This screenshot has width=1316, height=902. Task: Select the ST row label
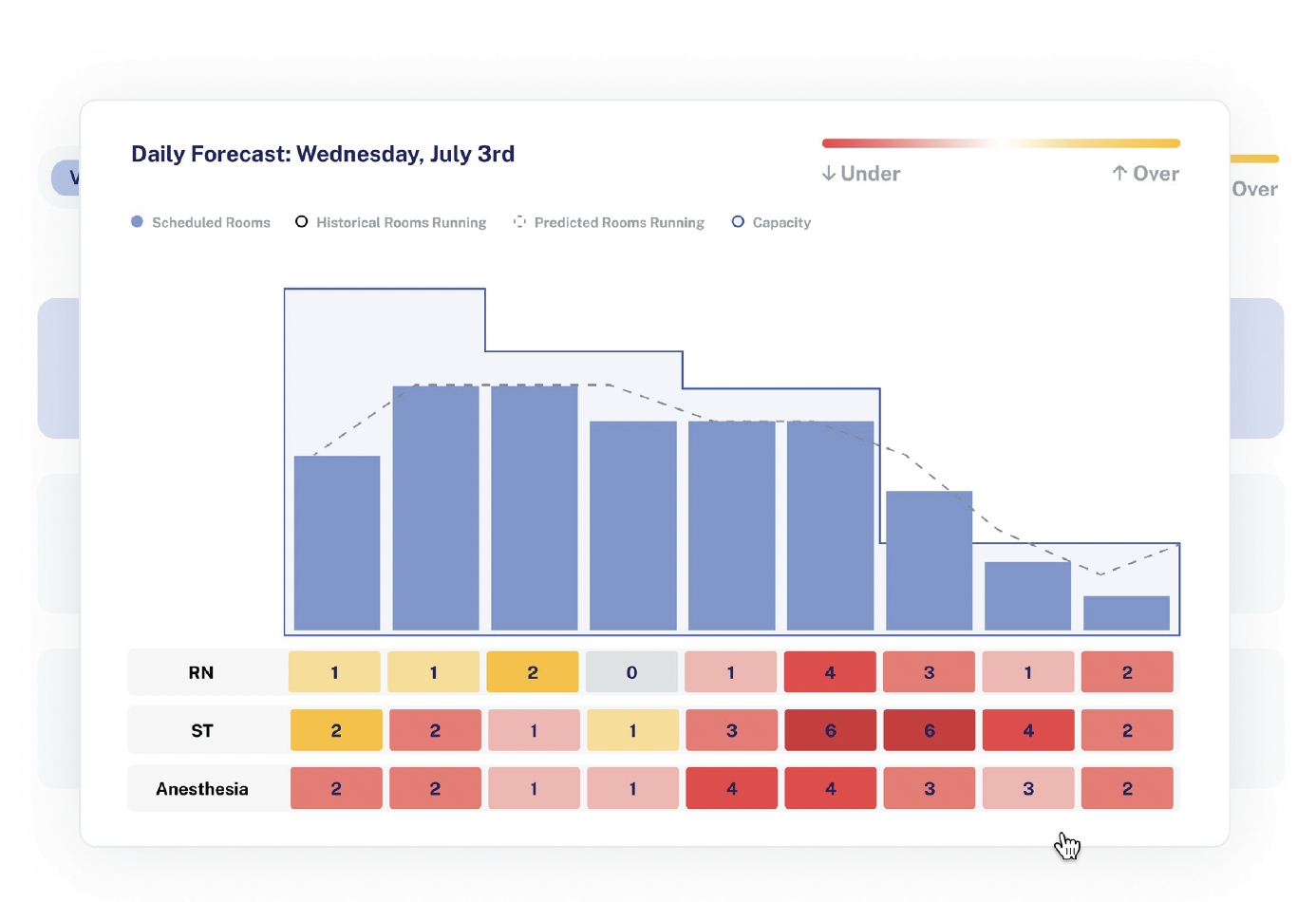202,731
